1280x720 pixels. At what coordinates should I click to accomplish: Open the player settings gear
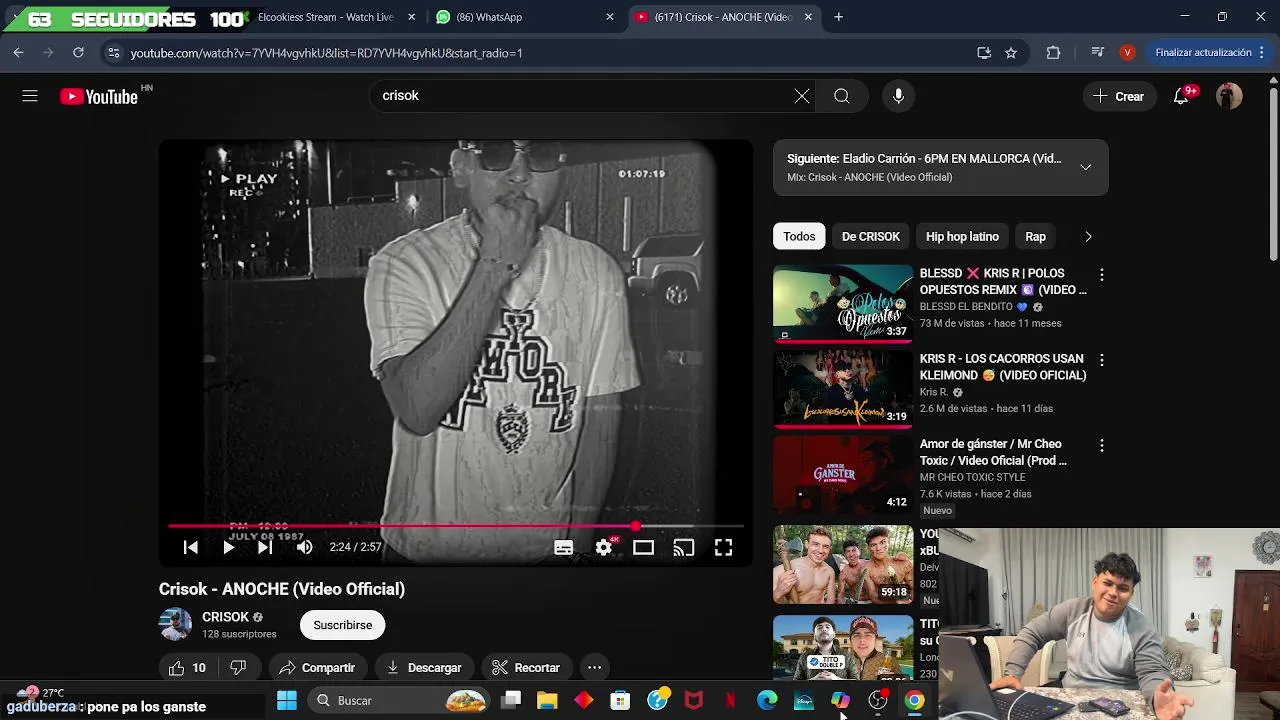tap(604, 547)
